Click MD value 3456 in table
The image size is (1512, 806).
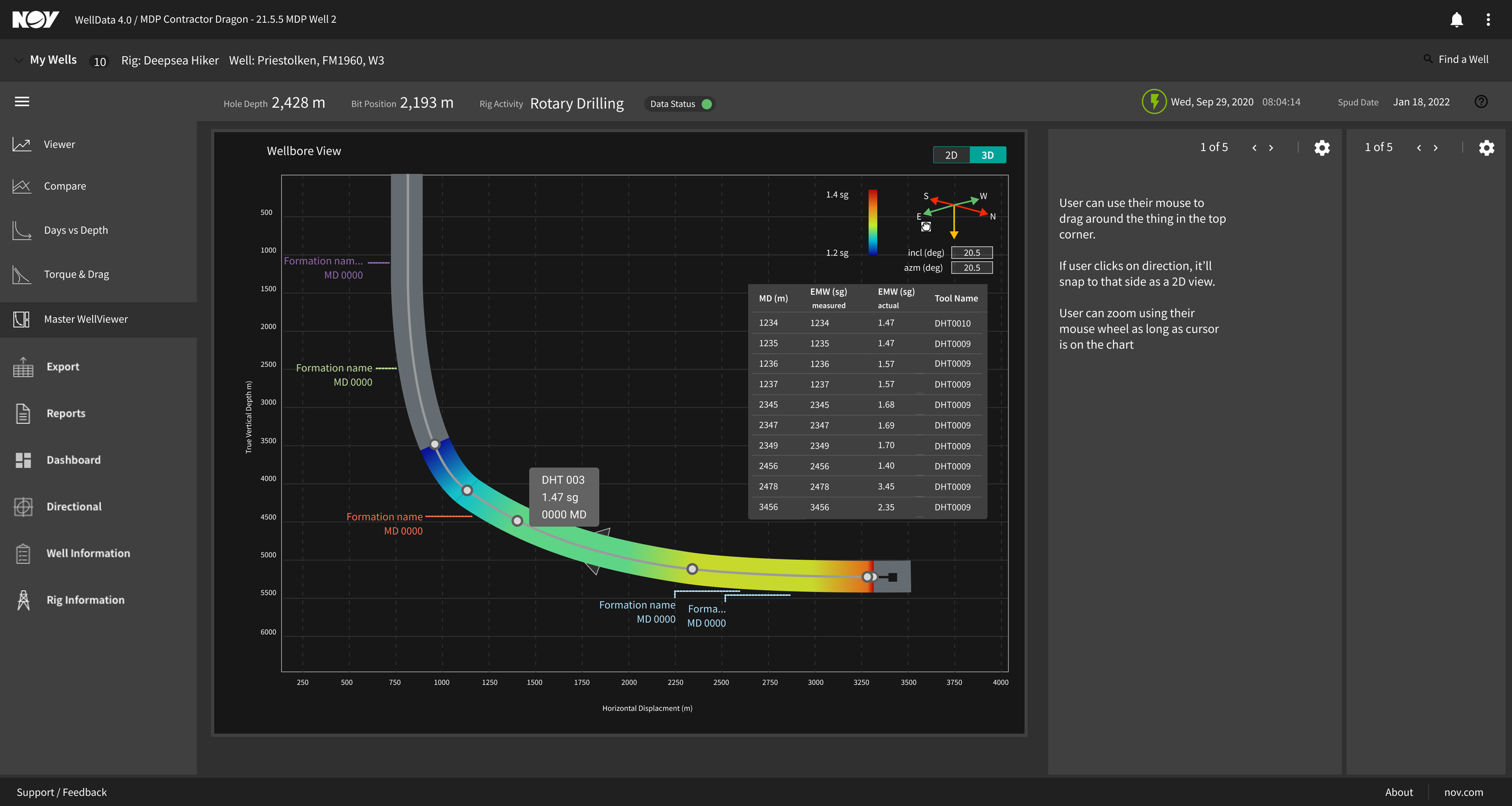click(769, 507)
